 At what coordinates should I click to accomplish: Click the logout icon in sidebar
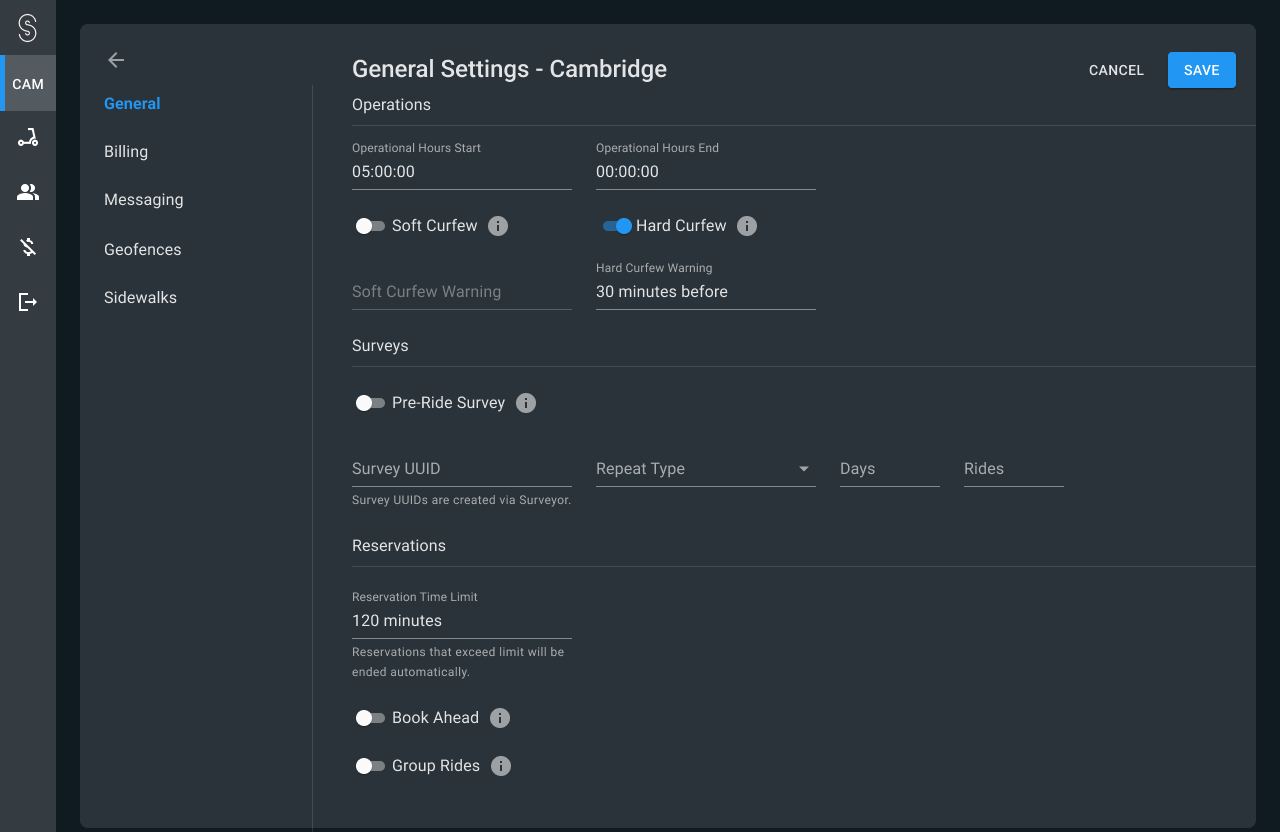click(x=28, y=302)
